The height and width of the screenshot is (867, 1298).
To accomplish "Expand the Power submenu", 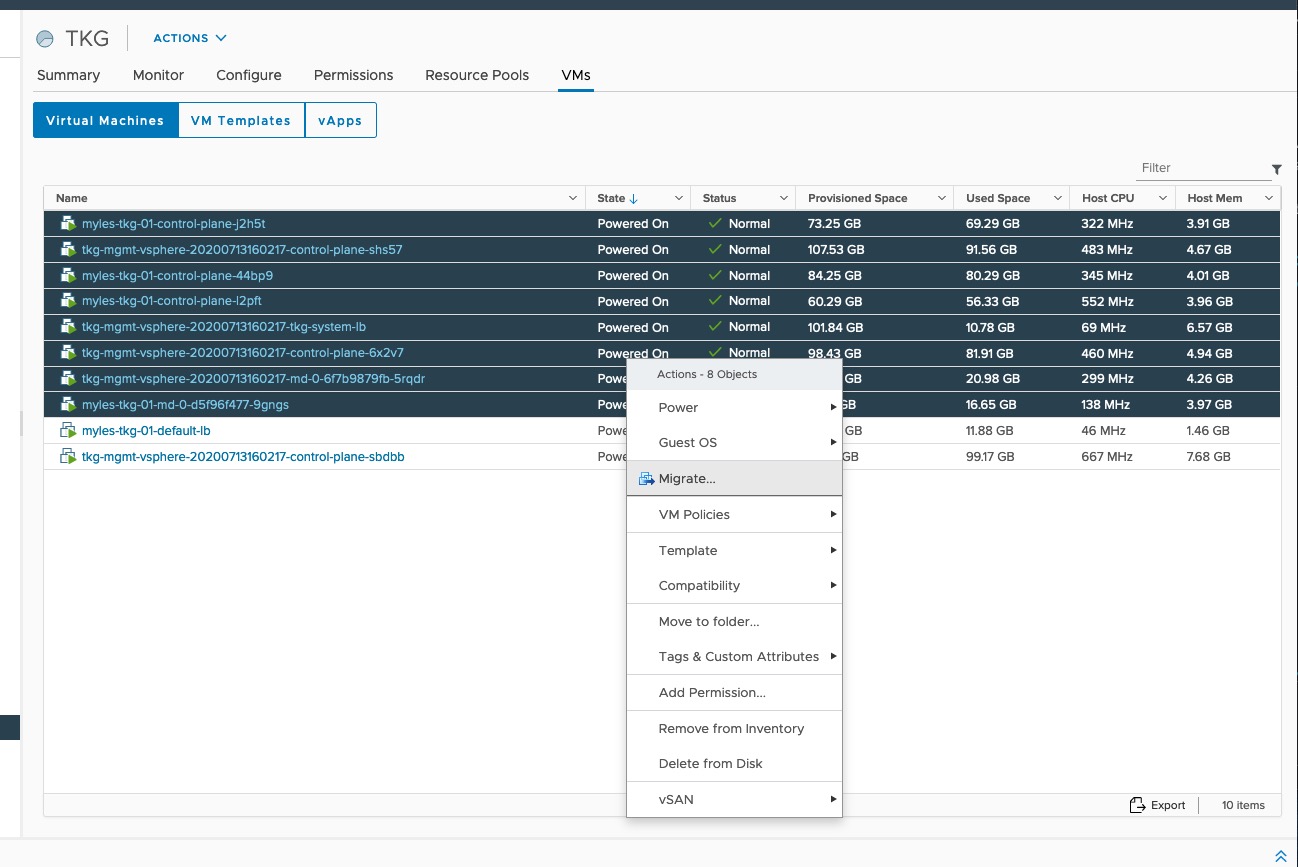I will point(734,408).
